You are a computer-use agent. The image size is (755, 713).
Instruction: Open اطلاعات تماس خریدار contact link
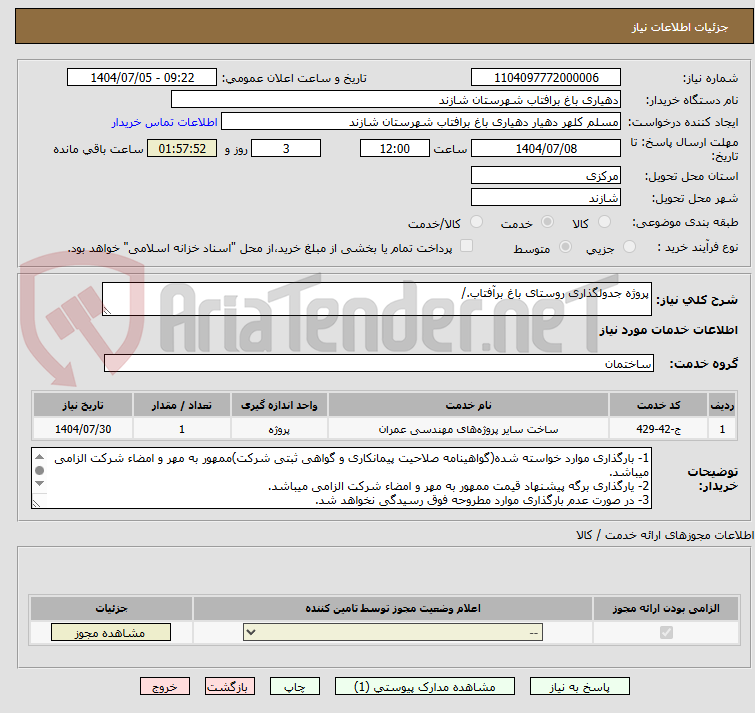pos(162,122)
